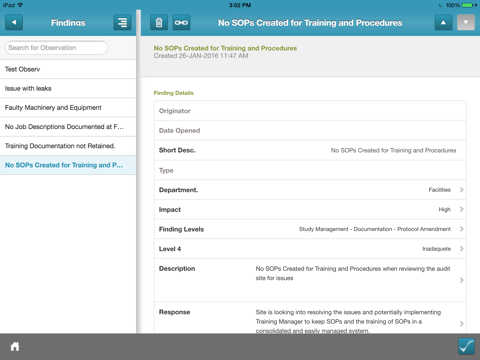The width and height of the screenshot is (480, 360).
Task: Open No Job Descriptions Documented finding
Action: pyautogui.click(x=68, y=127)
